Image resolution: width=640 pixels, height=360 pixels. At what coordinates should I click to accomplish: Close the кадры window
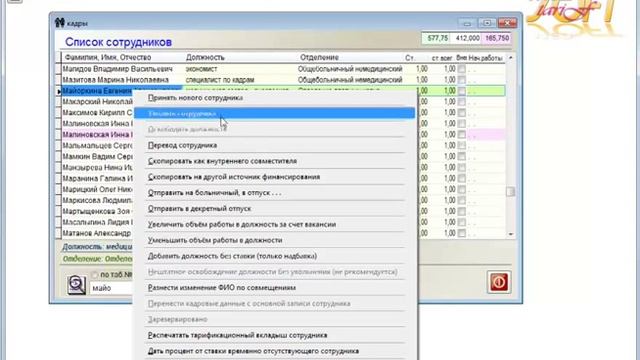(x=507, y=23)
